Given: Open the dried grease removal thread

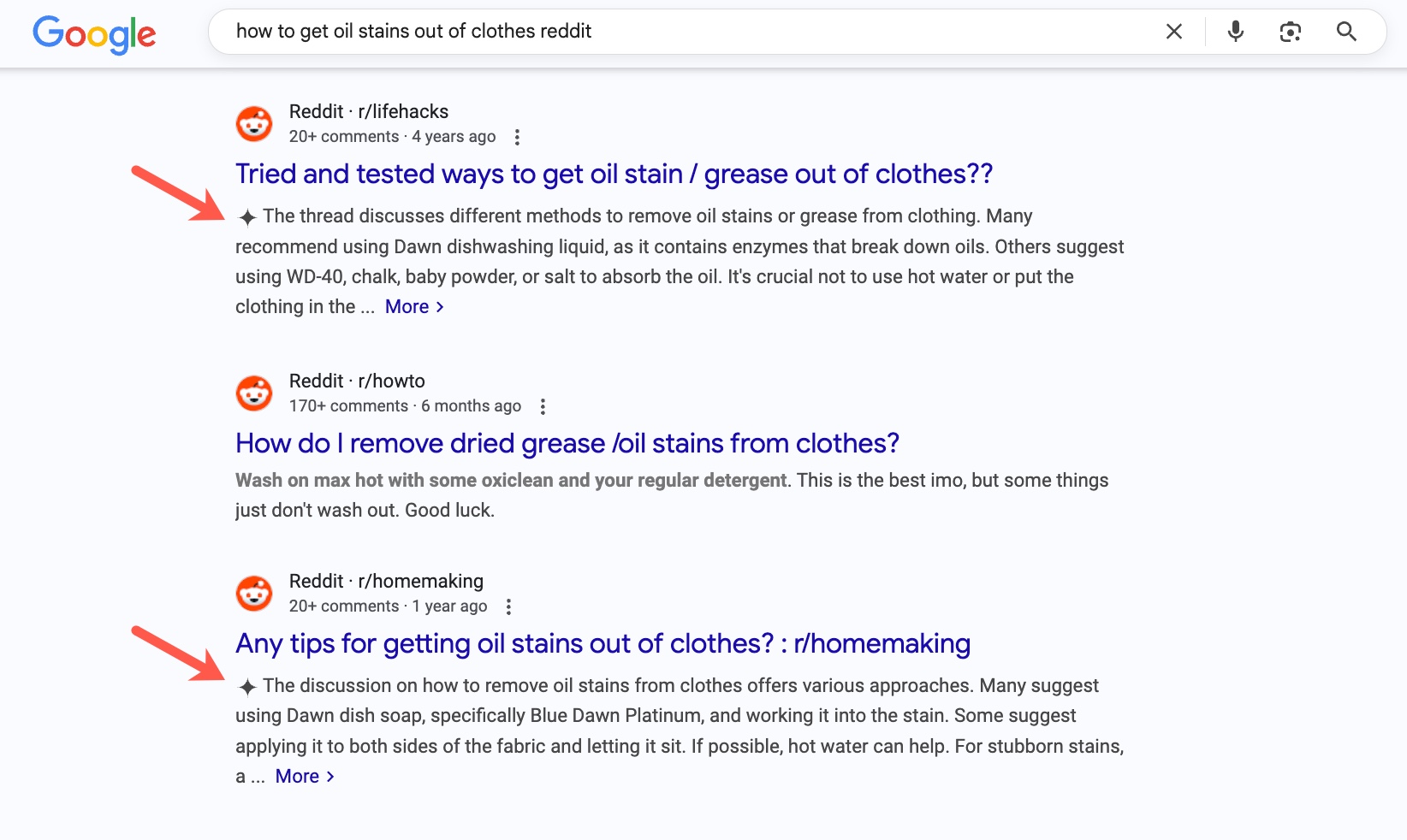Looking at the screenshot, I should (x=567, y=443).
